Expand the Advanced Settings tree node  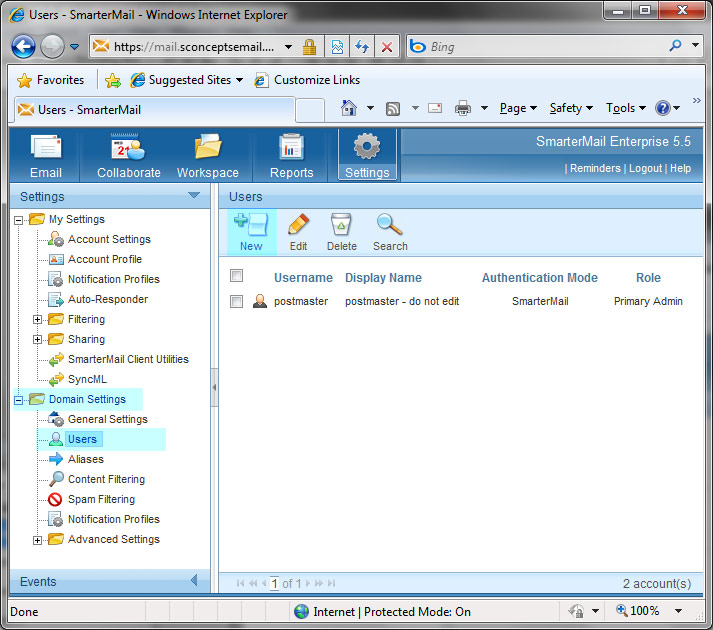click(38, 539)
